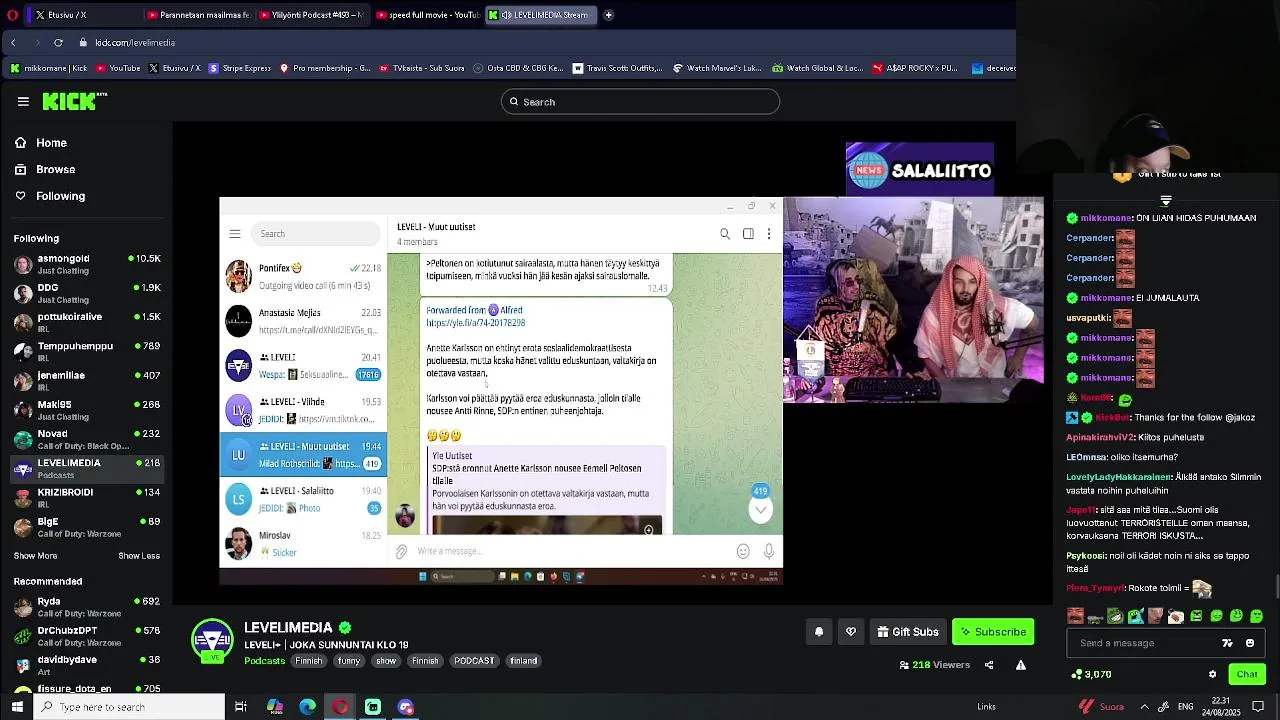Collapse Following list with Show Less
This screenshot has width=1280, height=720.
tap(139, 556)
